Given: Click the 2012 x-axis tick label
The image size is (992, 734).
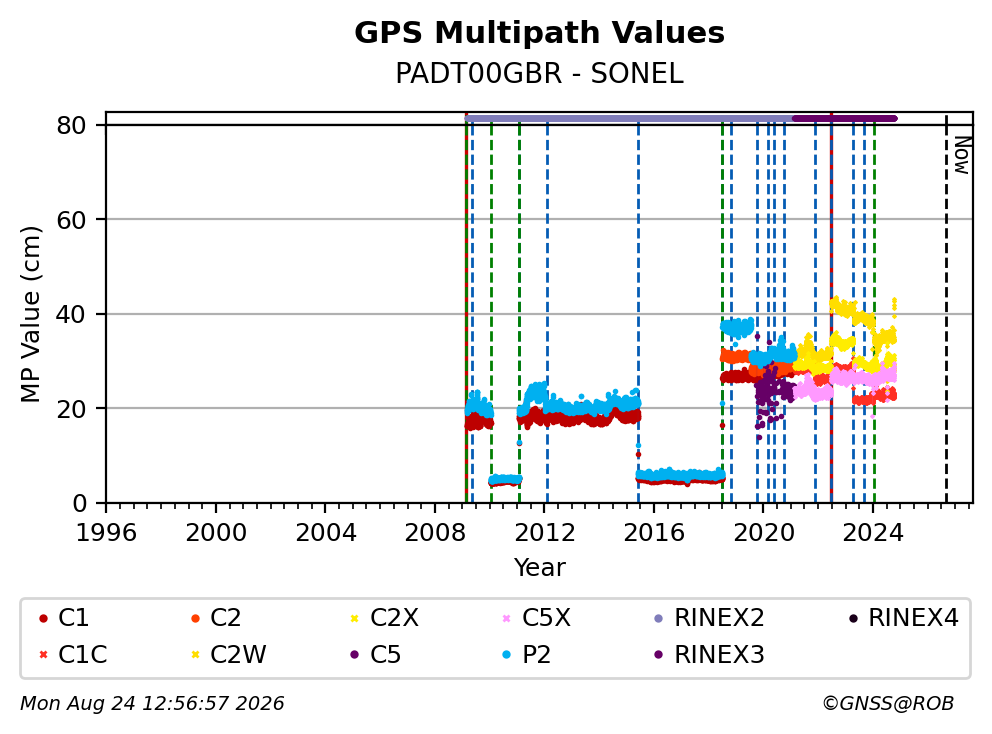Looking at the screenshot, I should pos(545,533).
